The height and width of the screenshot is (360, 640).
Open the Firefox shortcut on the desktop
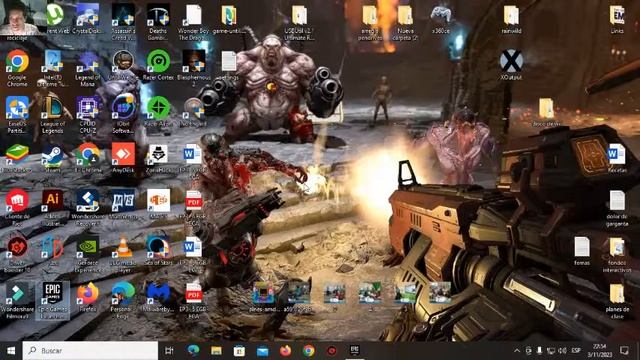point(88,297)
